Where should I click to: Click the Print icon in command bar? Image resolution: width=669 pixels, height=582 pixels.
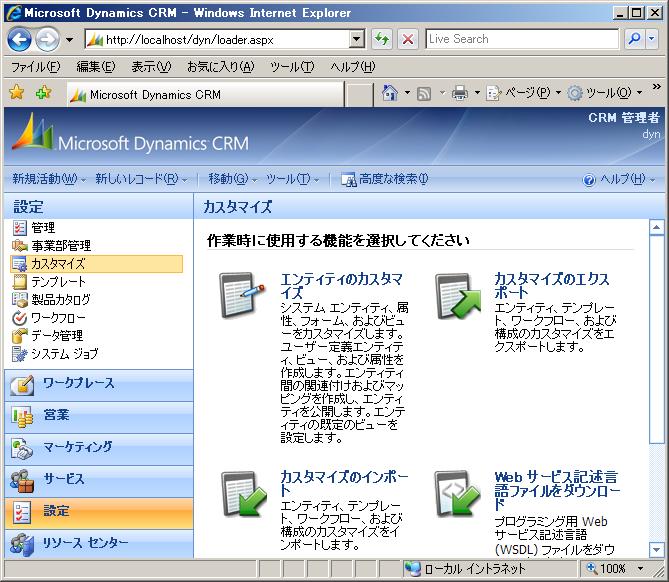460,93
